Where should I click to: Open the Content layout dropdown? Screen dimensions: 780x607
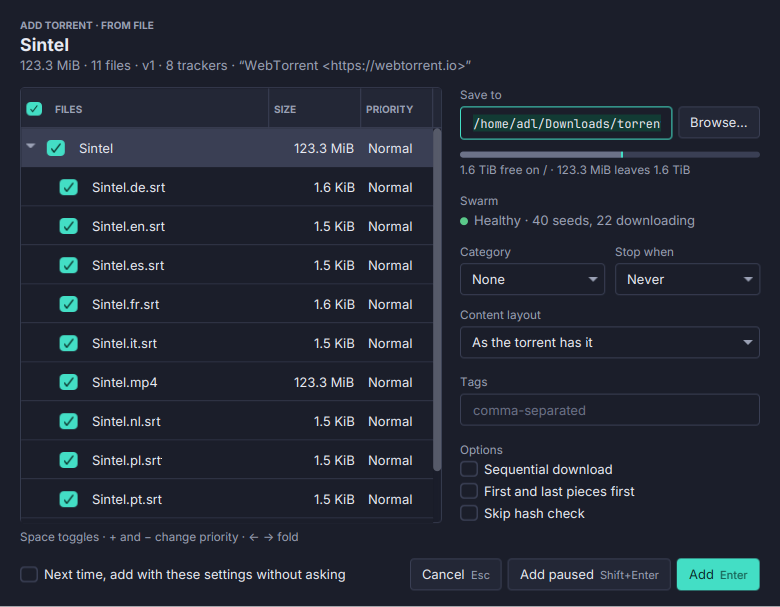pos(610,342)
